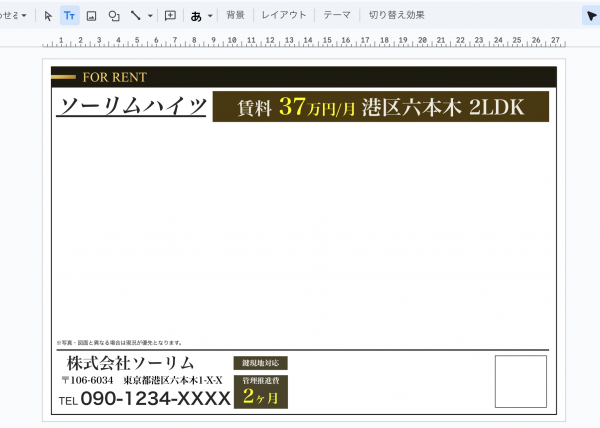Screen dimensions: 600x428
Task: Activate the text box tool
Action: point(70,16)
